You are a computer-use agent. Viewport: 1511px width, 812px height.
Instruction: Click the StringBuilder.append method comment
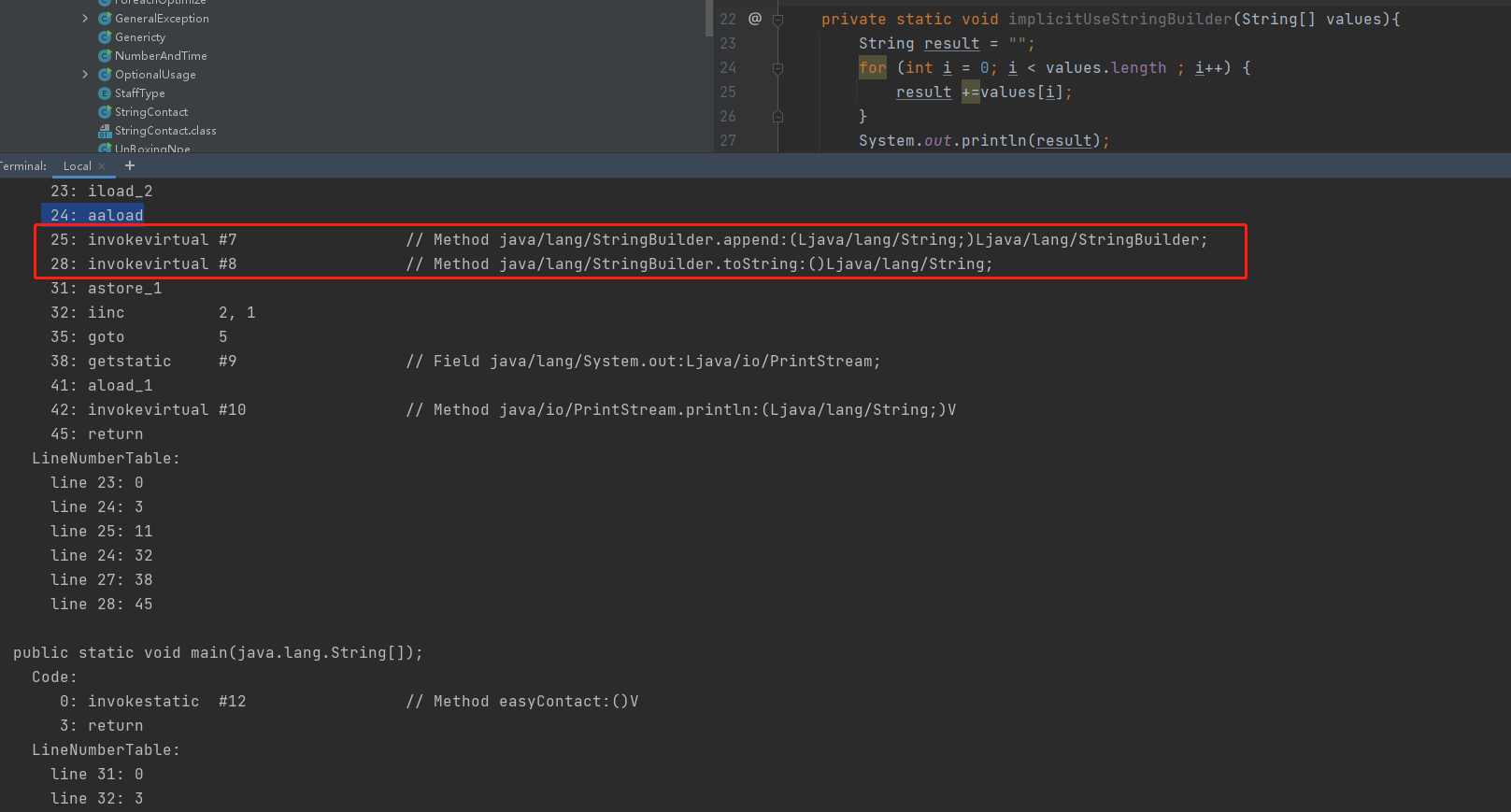tap(806, 240)
